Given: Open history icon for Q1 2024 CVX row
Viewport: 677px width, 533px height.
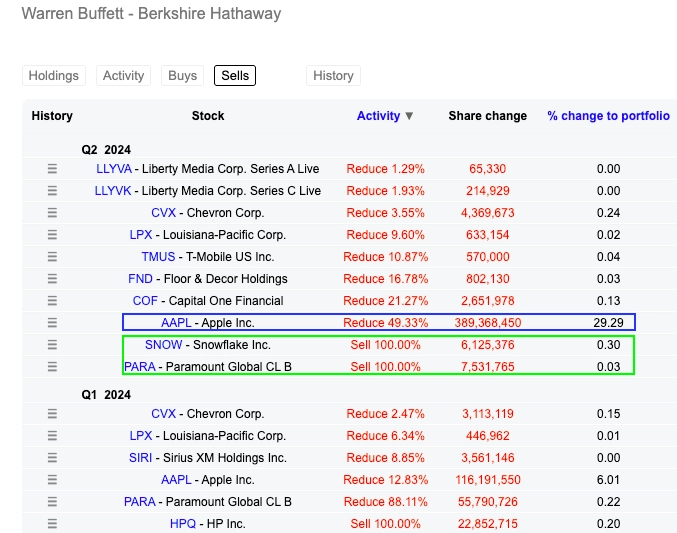Looking at the screenshot, I should [x=52, y=414].
